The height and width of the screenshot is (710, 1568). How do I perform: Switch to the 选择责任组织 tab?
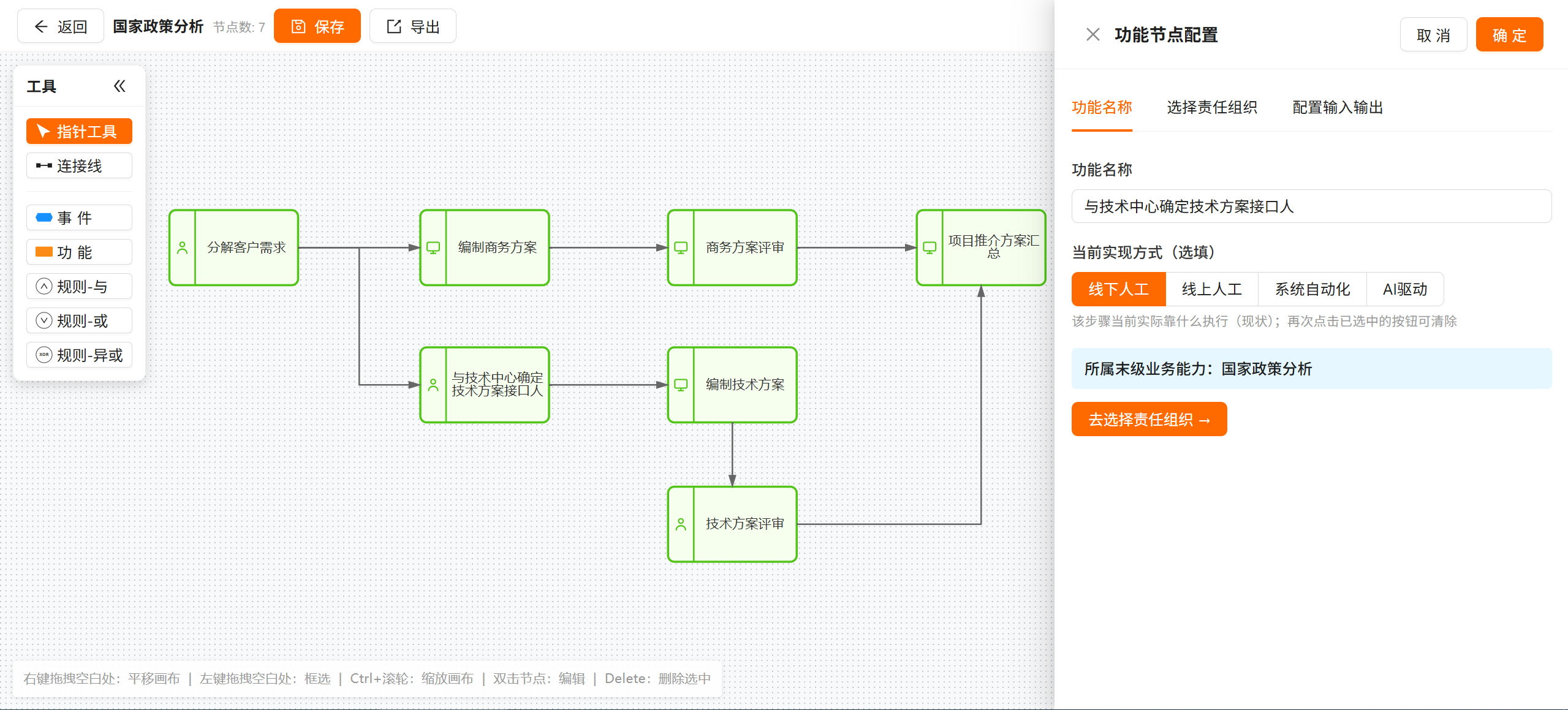coord(1212,108)
